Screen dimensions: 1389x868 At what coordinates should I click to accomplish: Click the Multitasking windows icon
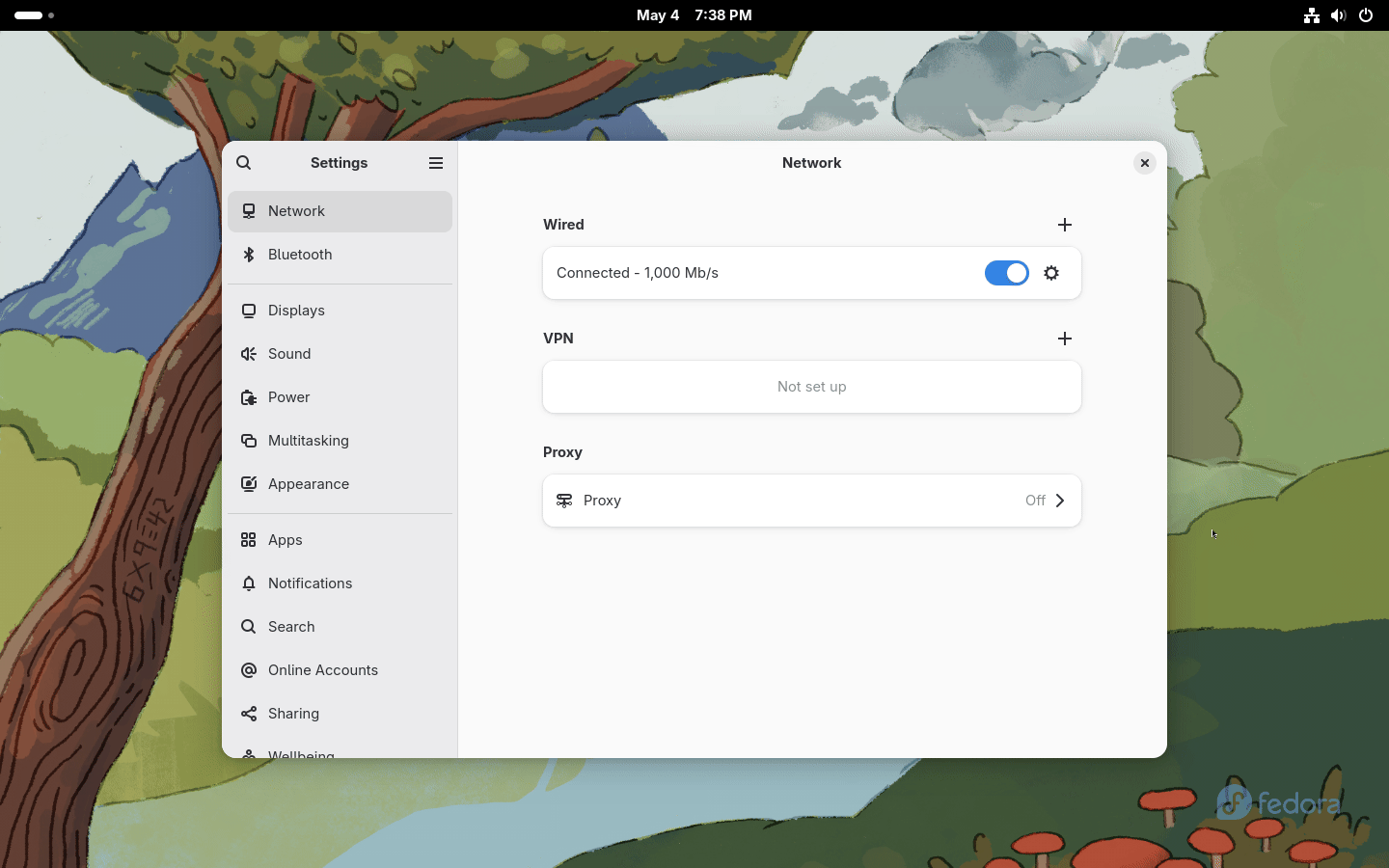click(249, 441)
